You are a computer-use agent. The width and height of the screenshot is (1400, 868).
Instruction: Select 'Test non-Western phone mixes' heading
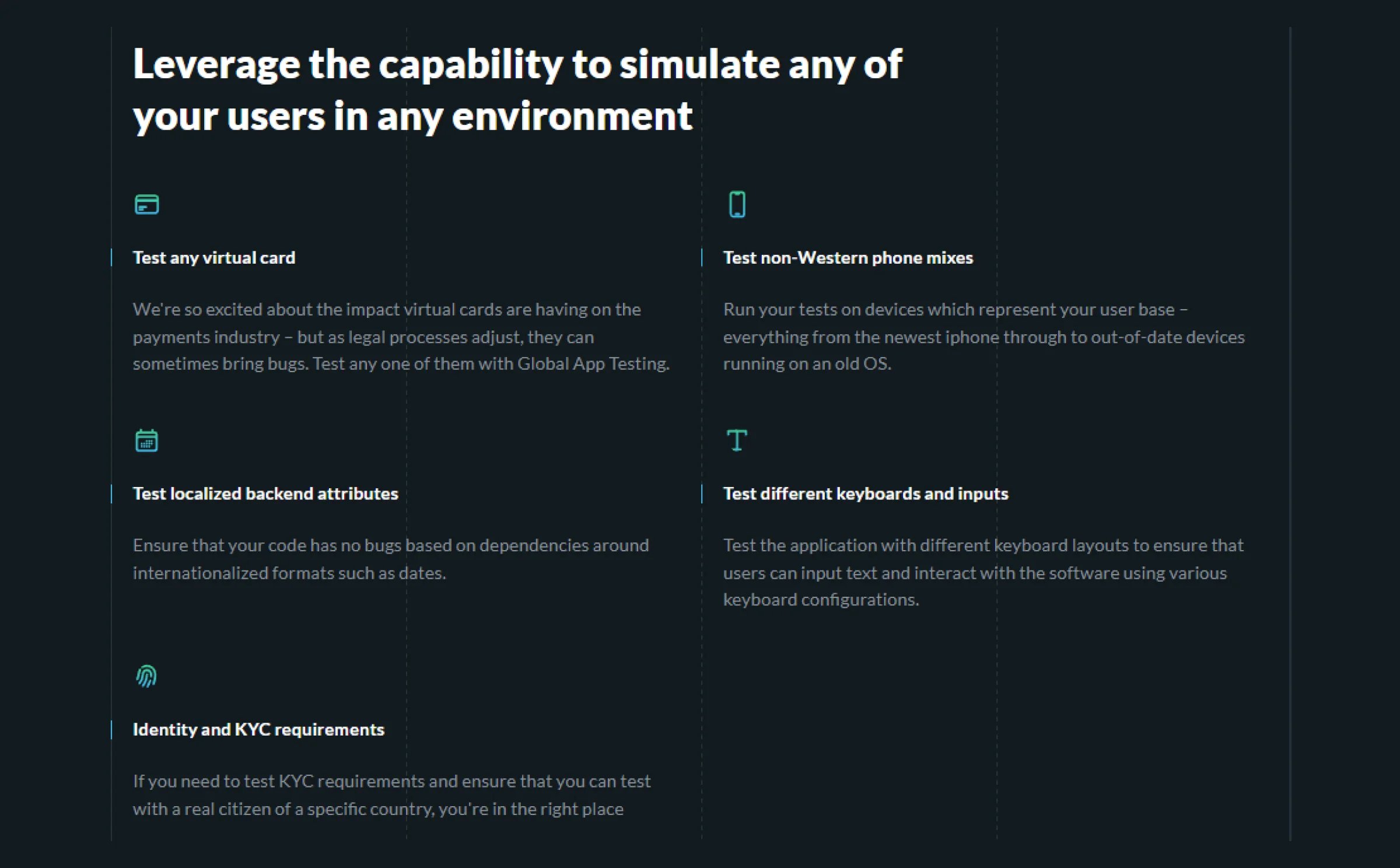click(848, 258)
